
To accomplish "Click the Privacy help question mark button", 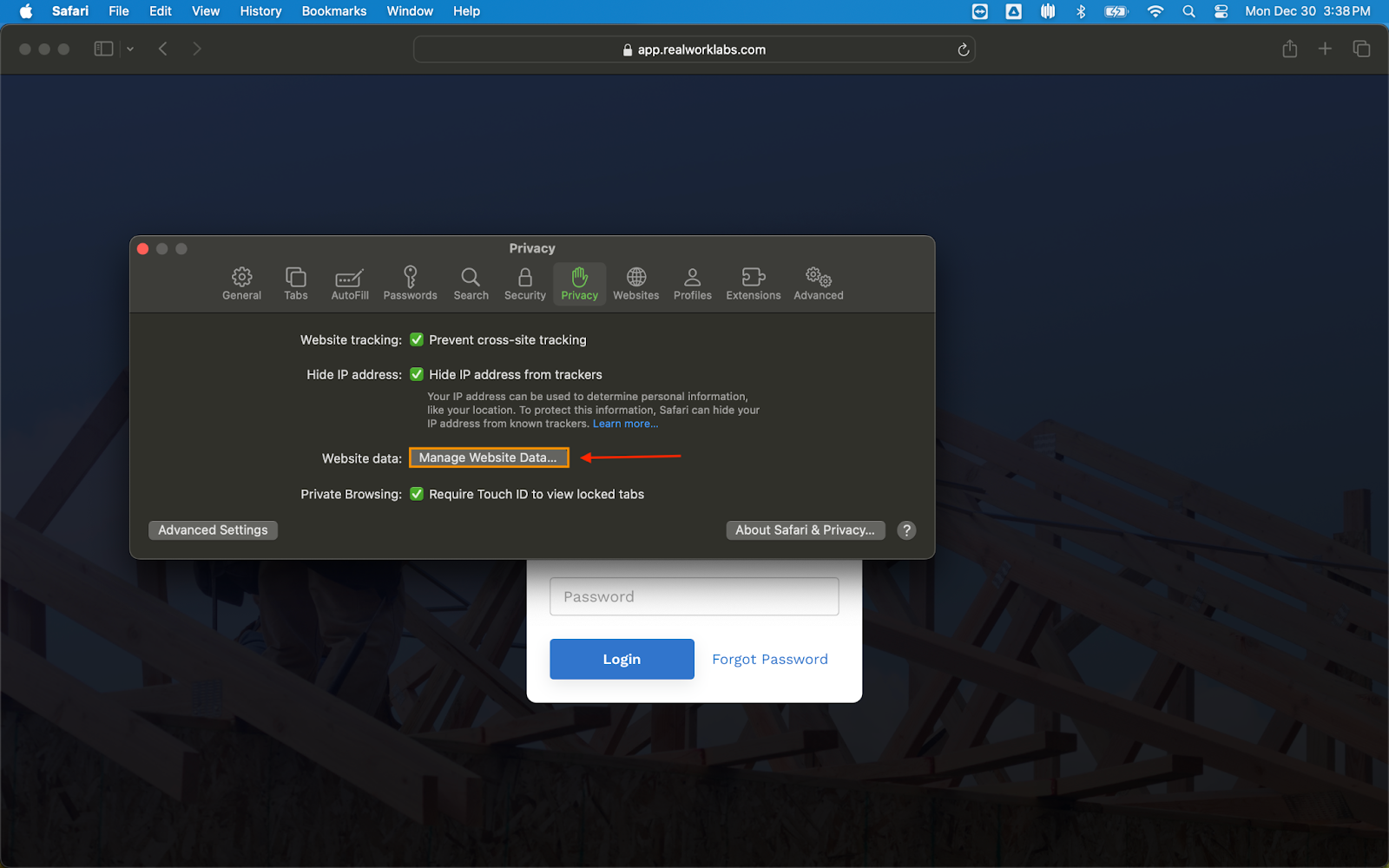I will (x=906, y=530).
